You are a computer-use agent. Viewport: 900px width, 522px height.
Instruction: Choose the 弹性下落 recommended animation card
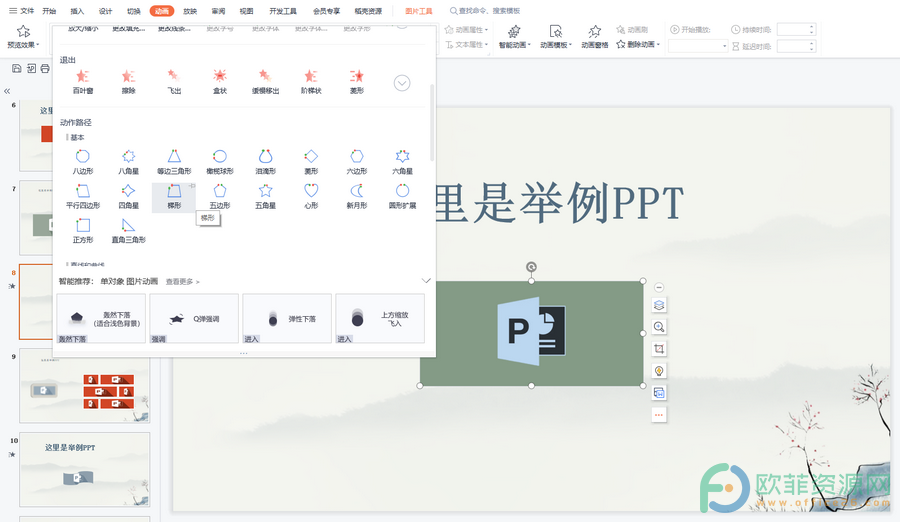[287, 319]
